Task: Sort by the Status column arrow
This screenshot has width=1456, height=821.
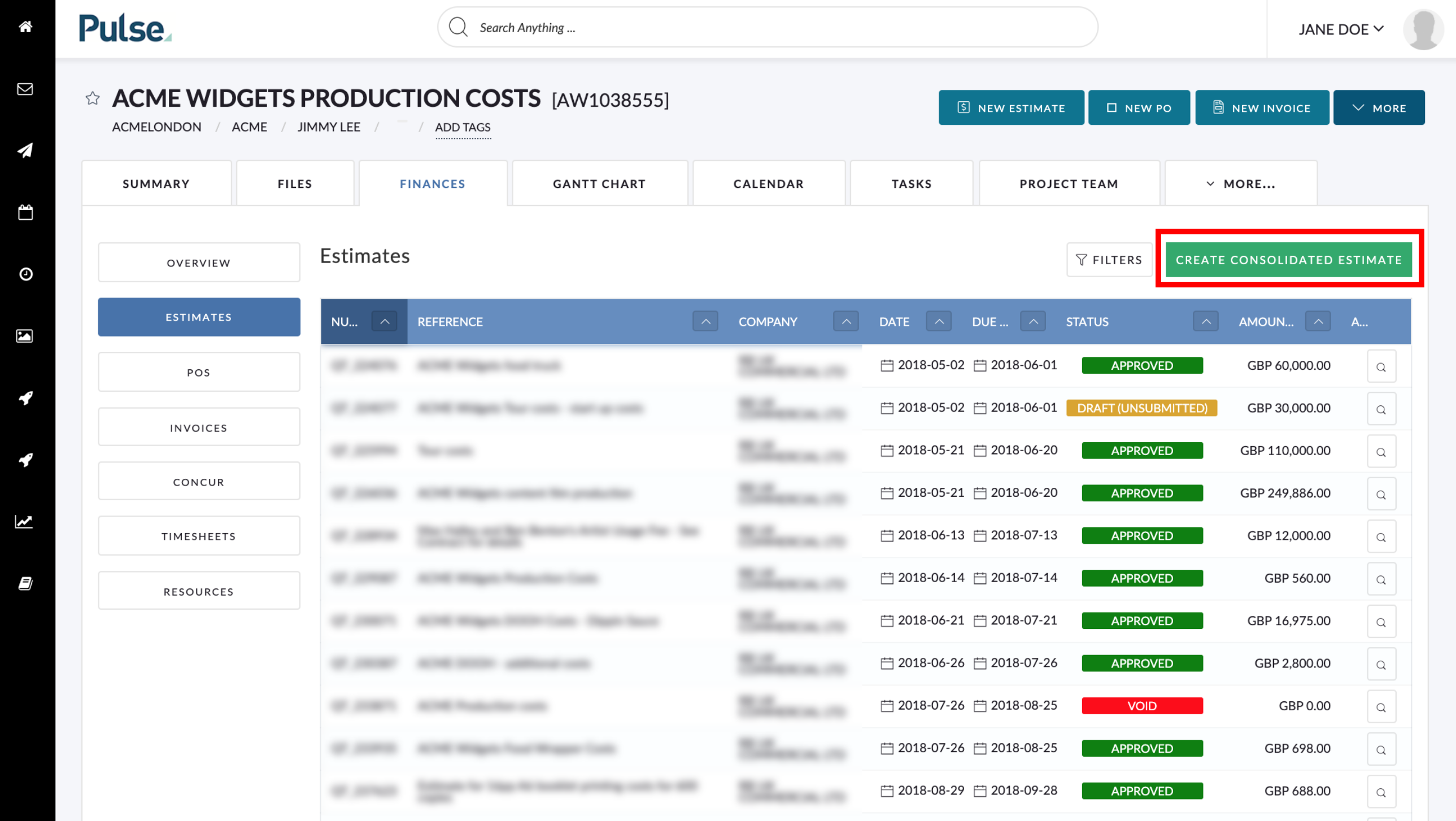Action: (x=1206, y=321)
